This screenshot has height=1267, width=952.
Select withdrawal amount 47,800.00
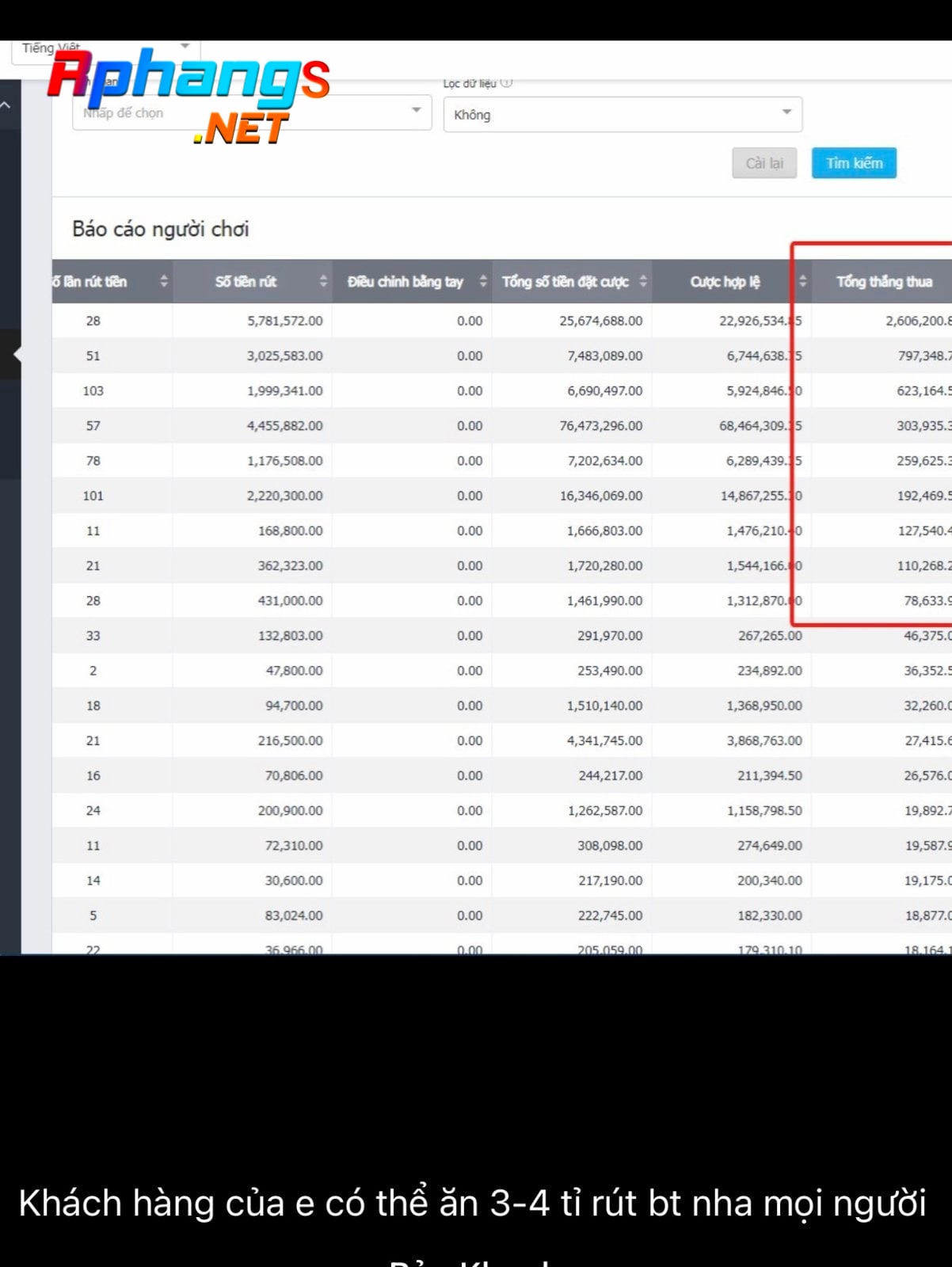(294, 670)
